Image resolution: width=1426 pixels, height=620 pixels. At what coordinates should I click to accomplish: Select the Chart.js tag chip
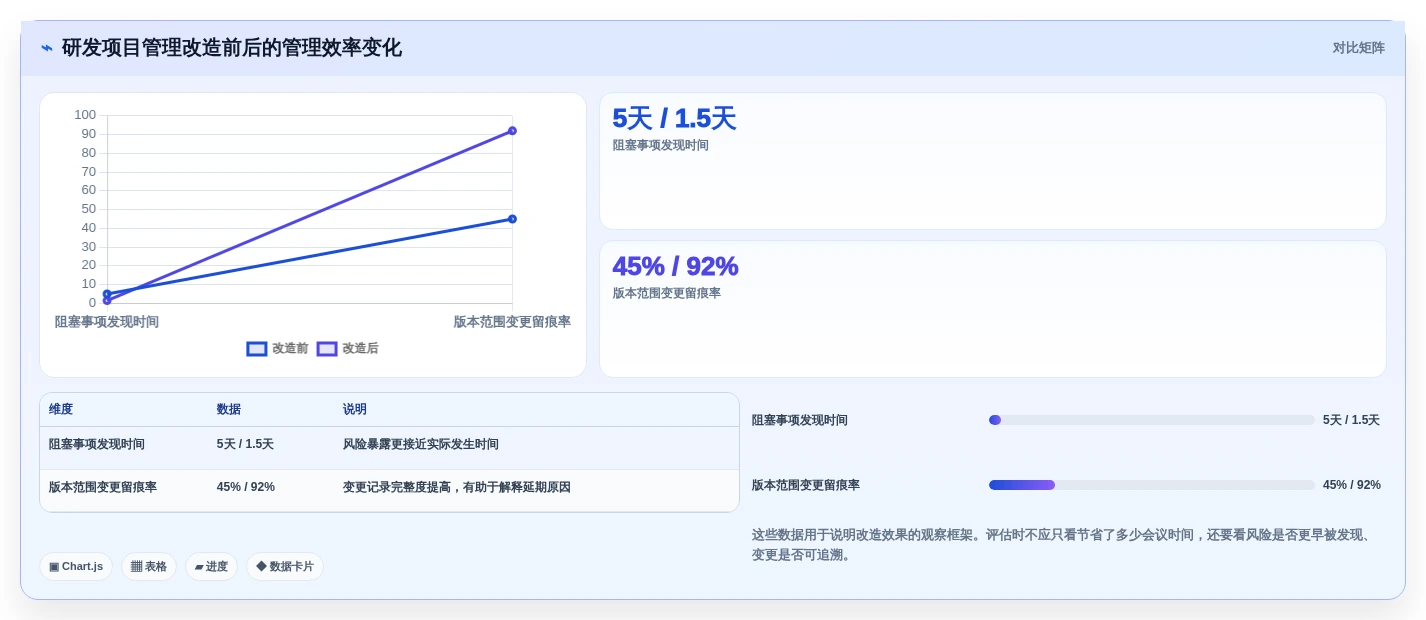coord(76,567)
